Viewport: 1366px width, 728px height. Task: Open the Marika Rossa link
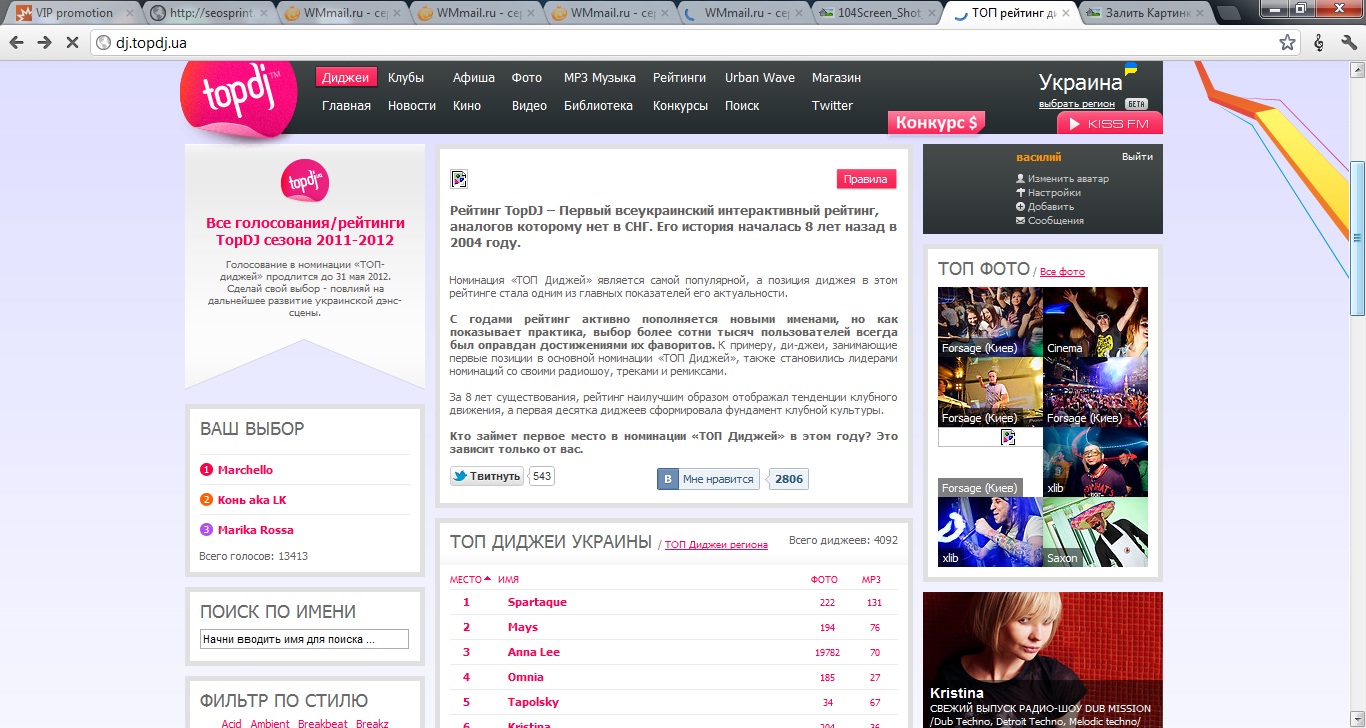coord(256,530)
